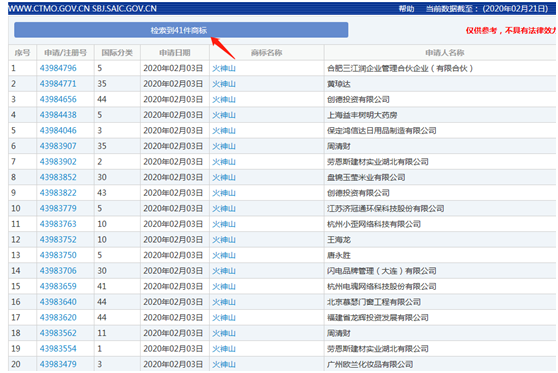Viewport: 558px width, 373px height.
Task: Click the 检索到41件商标 results bar
Action: pos(181,30)
